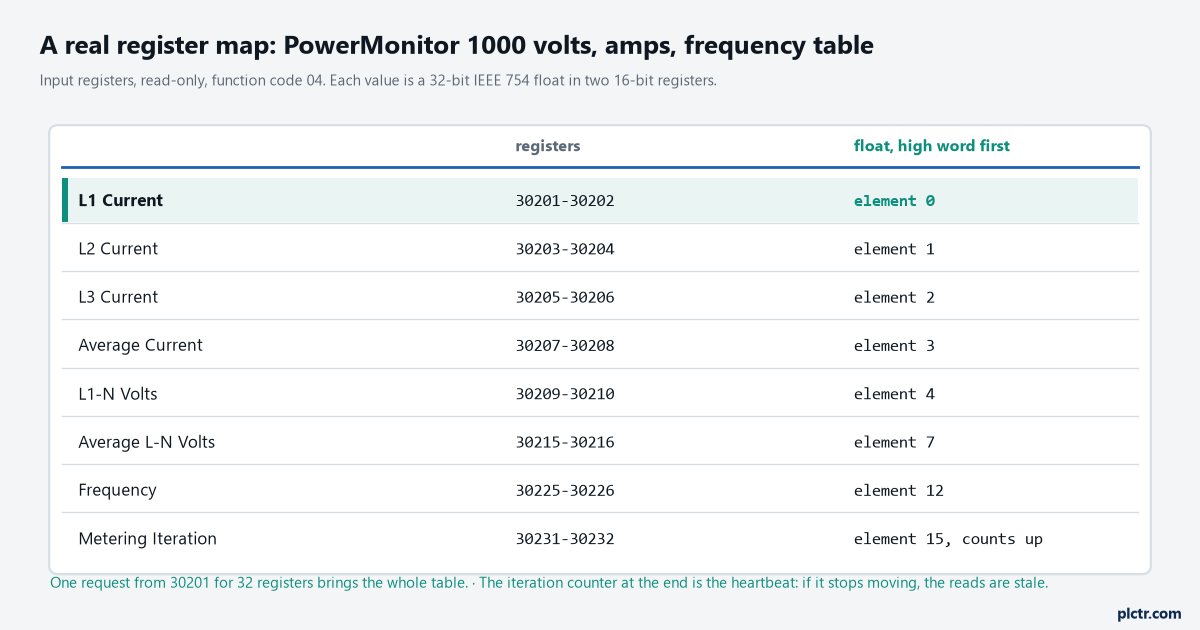This screenshot has height=630, width=1200.
Task: Click register range 30205-30206
Action: (565, 297)
